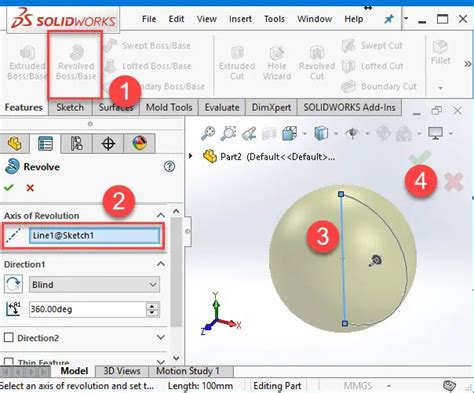Screen dimensions: 474x393
Task: Cancel Revolve with red X in PropertyManager
Action: click(x=30, y=188)
